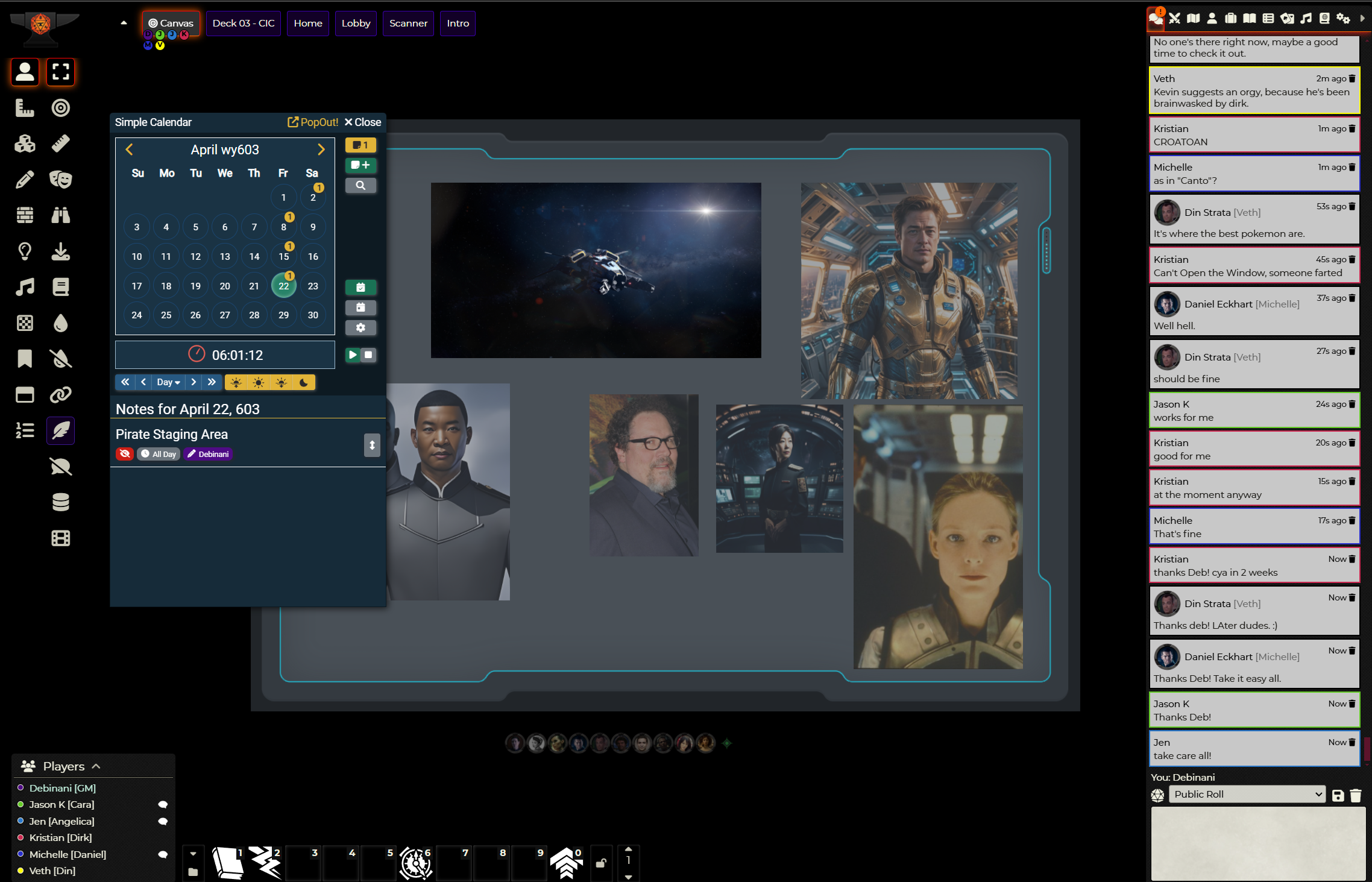1372x882 pixels.
Task: Toggle the hidden-droplet slash tool
Action: (x=60, y=359)
